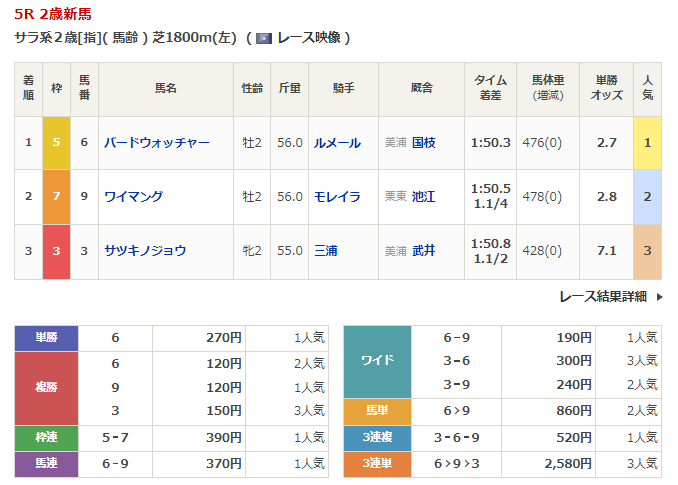Click the race video camera icon
This screenshot has height=485, width=678.
click(x=264, y=38)
